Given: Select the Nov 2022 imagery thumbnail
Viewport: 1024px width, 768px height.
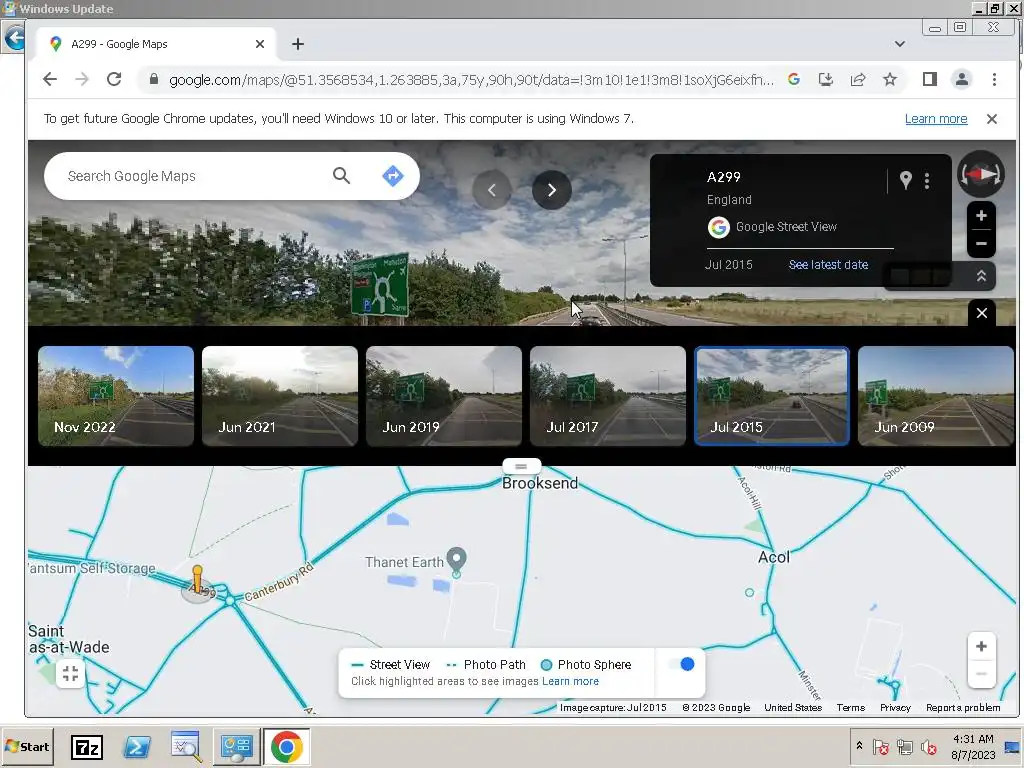Looking at the screenshot, I should (116, 396).
